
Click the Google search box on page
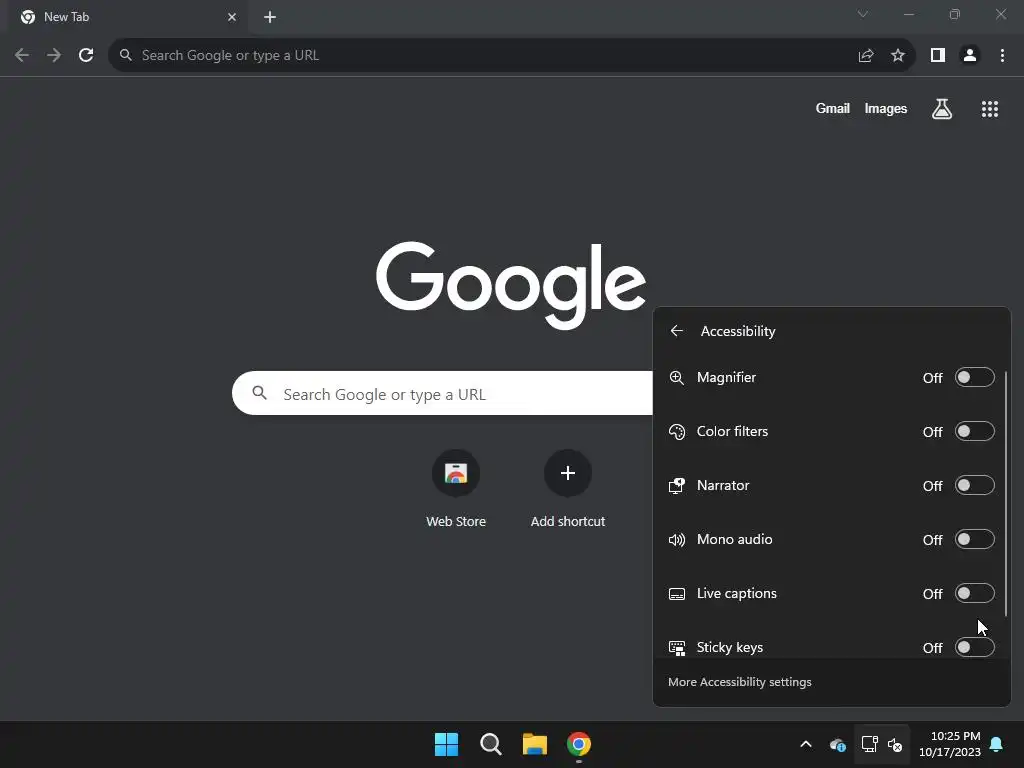pos(443,393)
